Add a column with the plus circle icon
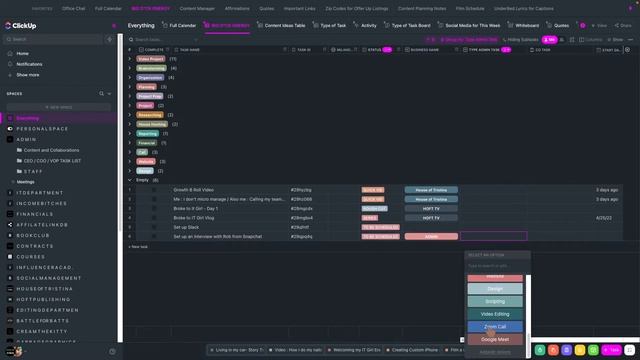This screenshot has height=360, width=640. (627, 50)
